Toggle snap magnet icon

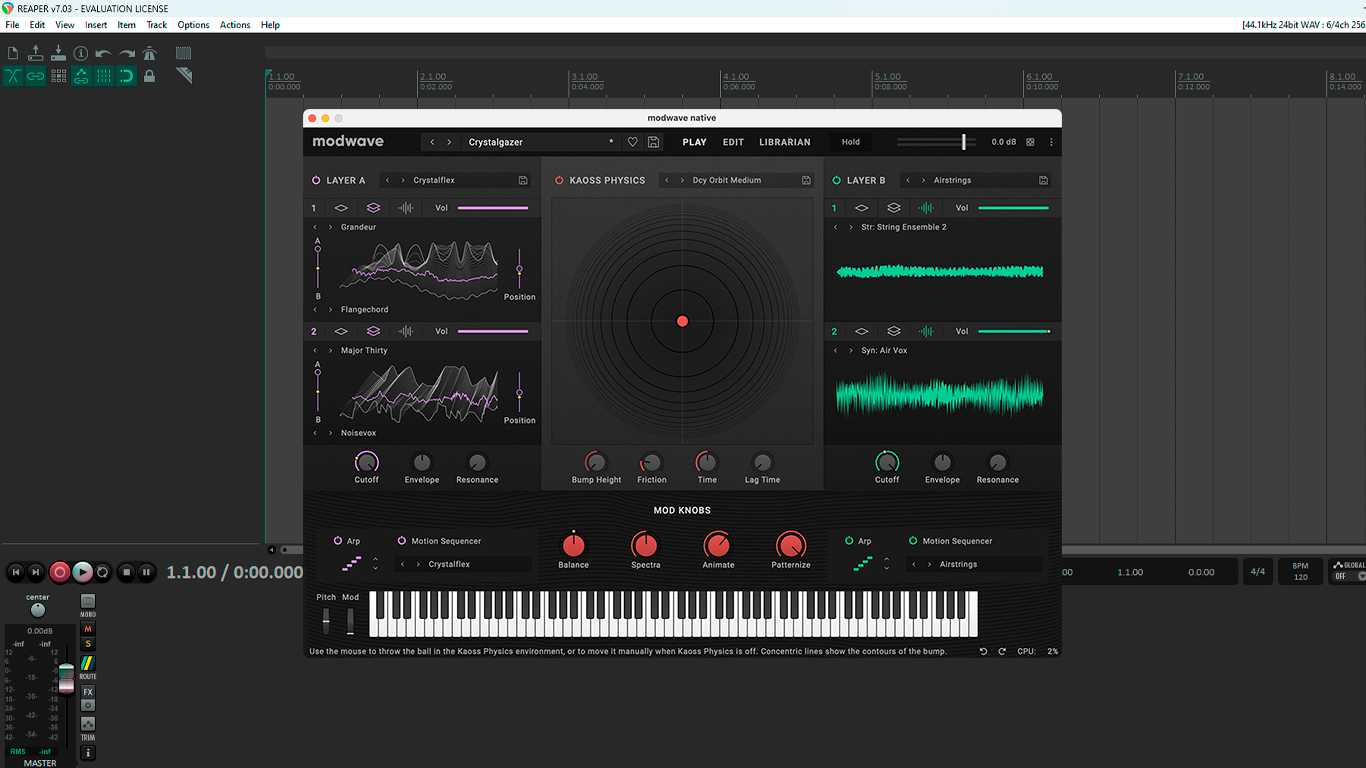tap(127, 76)
